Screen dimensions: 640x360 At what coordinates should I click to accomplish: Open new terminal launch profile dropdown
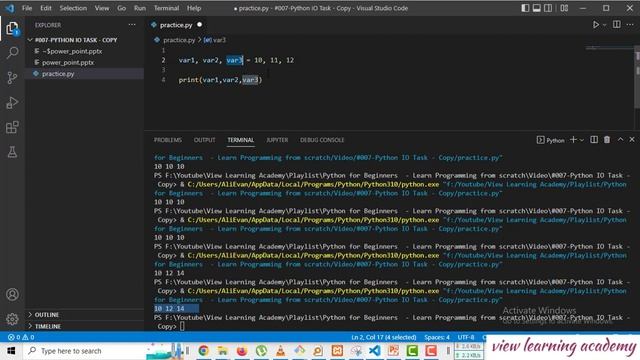coord(582,140)
